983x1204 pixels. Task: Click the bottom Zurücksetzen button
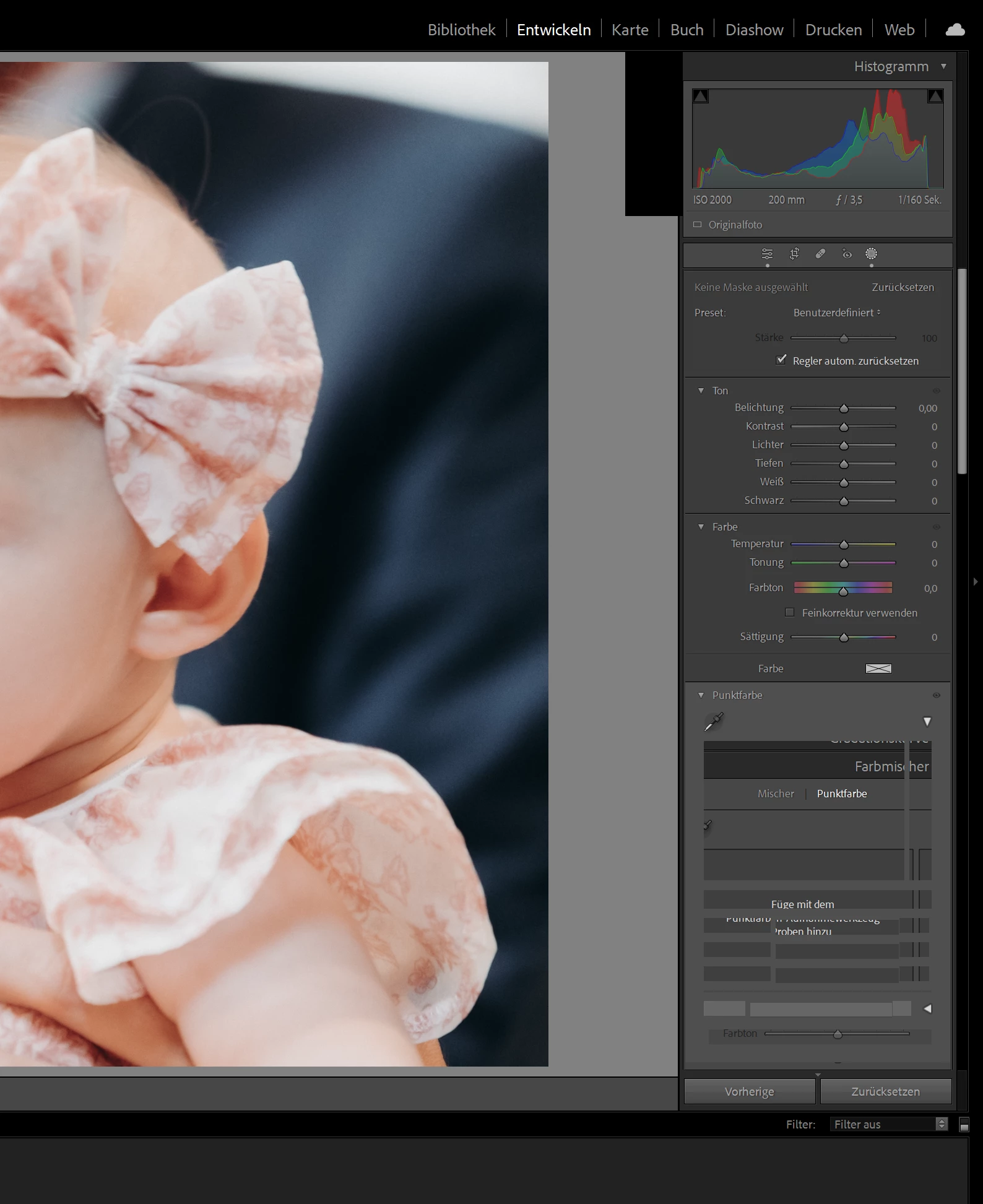click(x=886, y=1091)
